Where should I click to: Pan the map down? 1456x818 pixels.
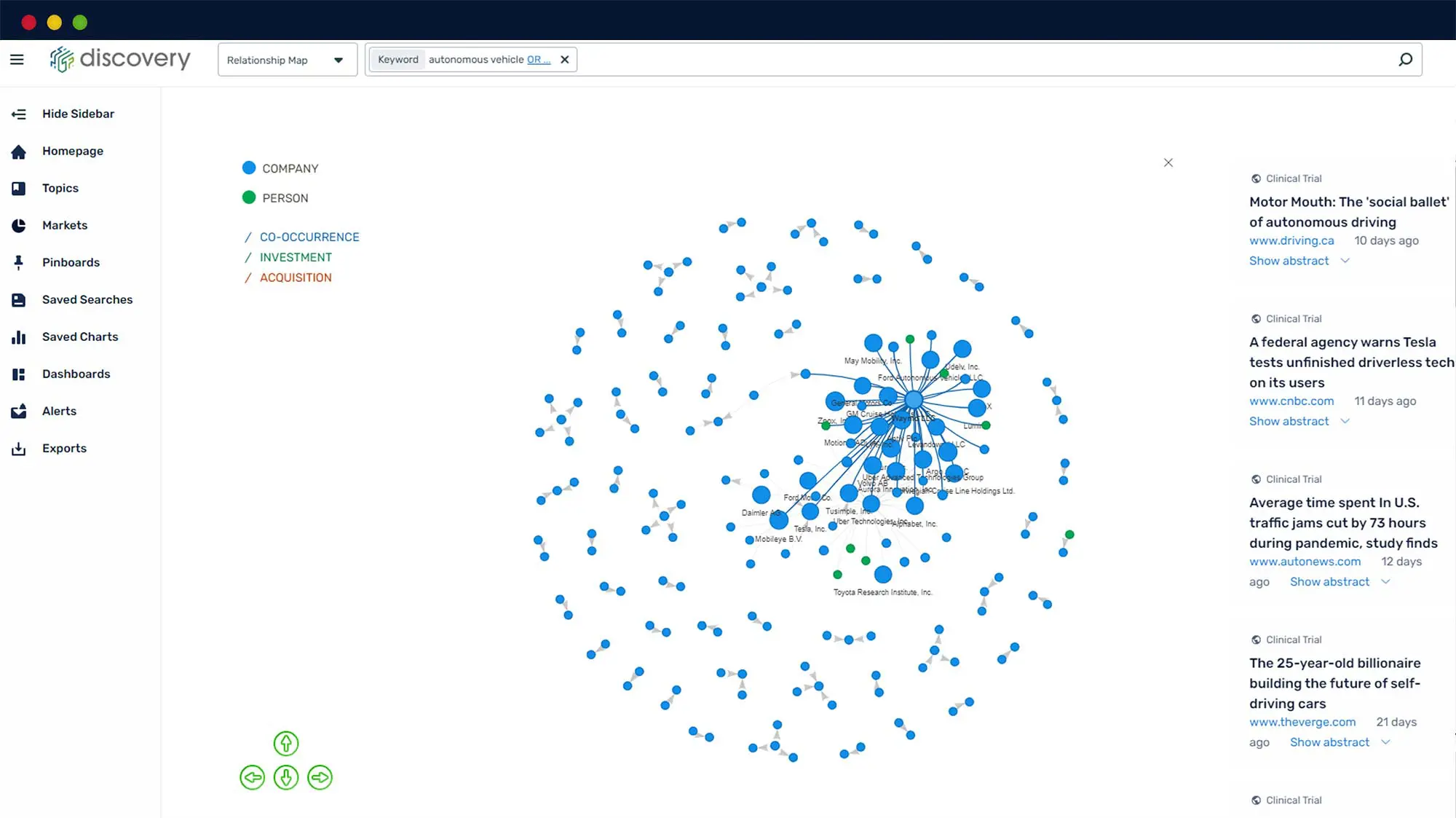click(286, 777)
